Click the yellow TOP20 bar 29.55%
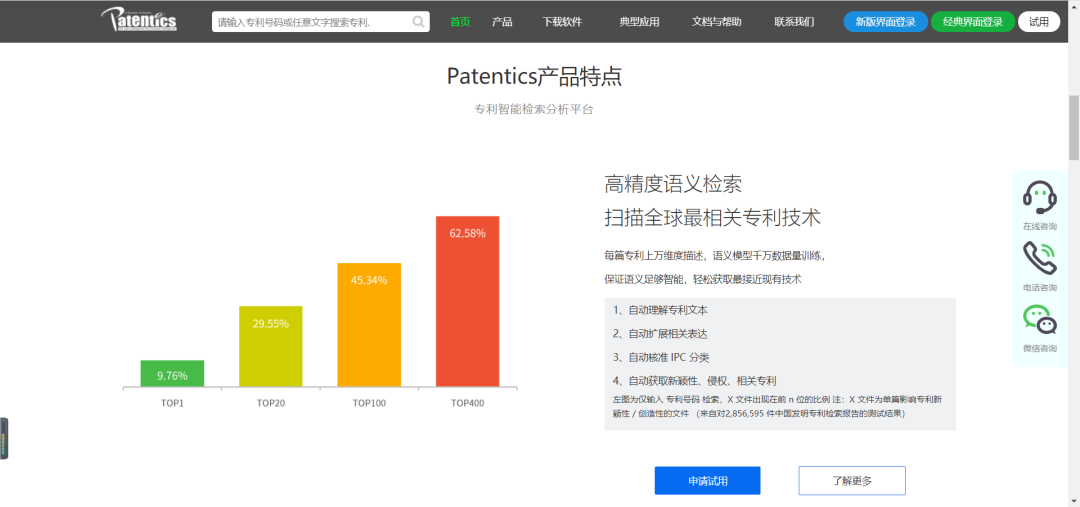 coord(271,346)
